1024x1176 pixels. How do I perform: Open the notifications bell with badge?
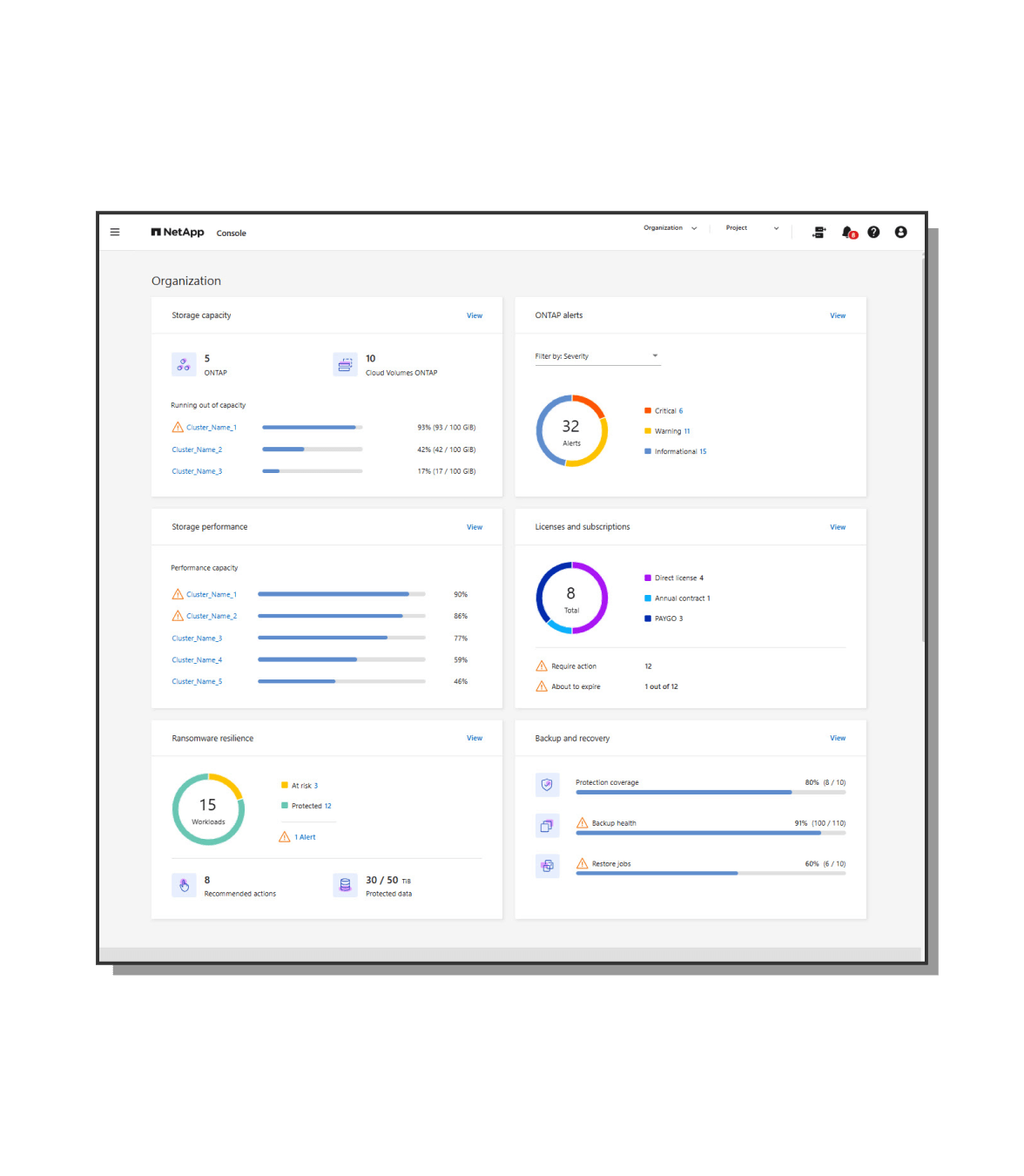click(x=846, y=232)
